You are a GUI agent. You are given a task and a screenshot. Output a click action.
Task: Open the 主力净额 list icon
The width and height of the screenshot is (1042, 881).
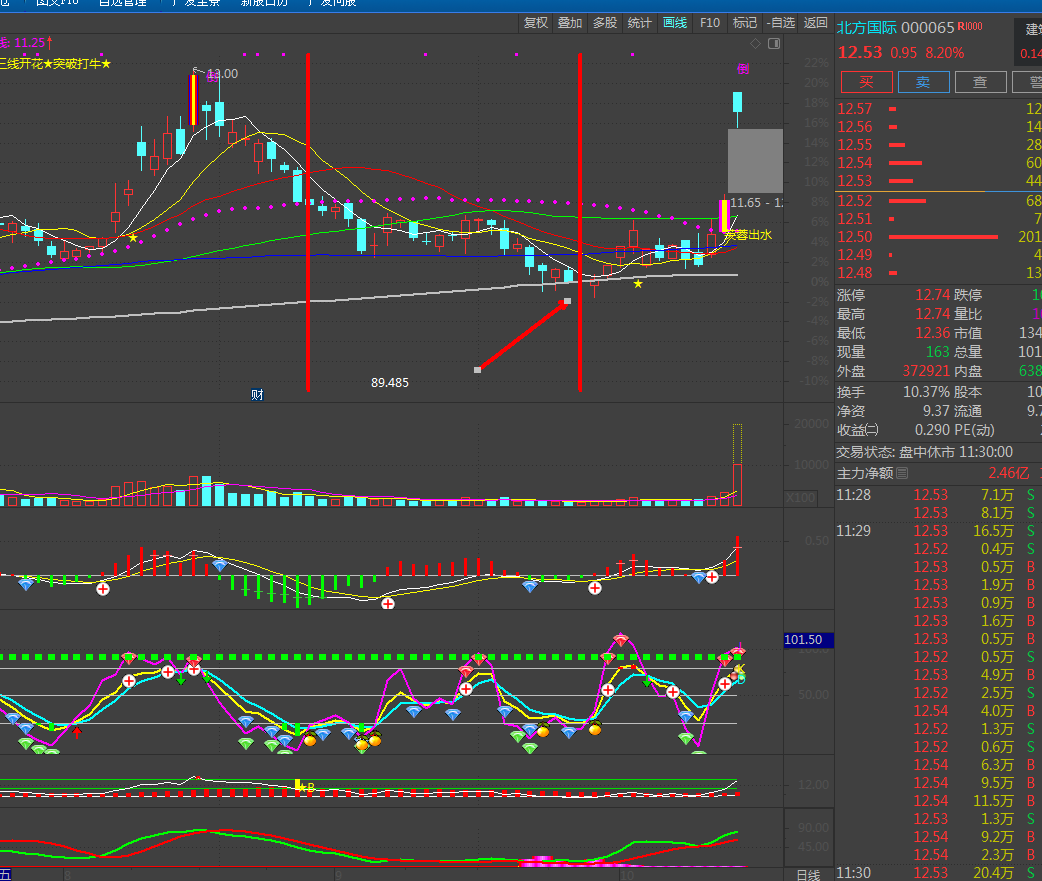point(902,473)
